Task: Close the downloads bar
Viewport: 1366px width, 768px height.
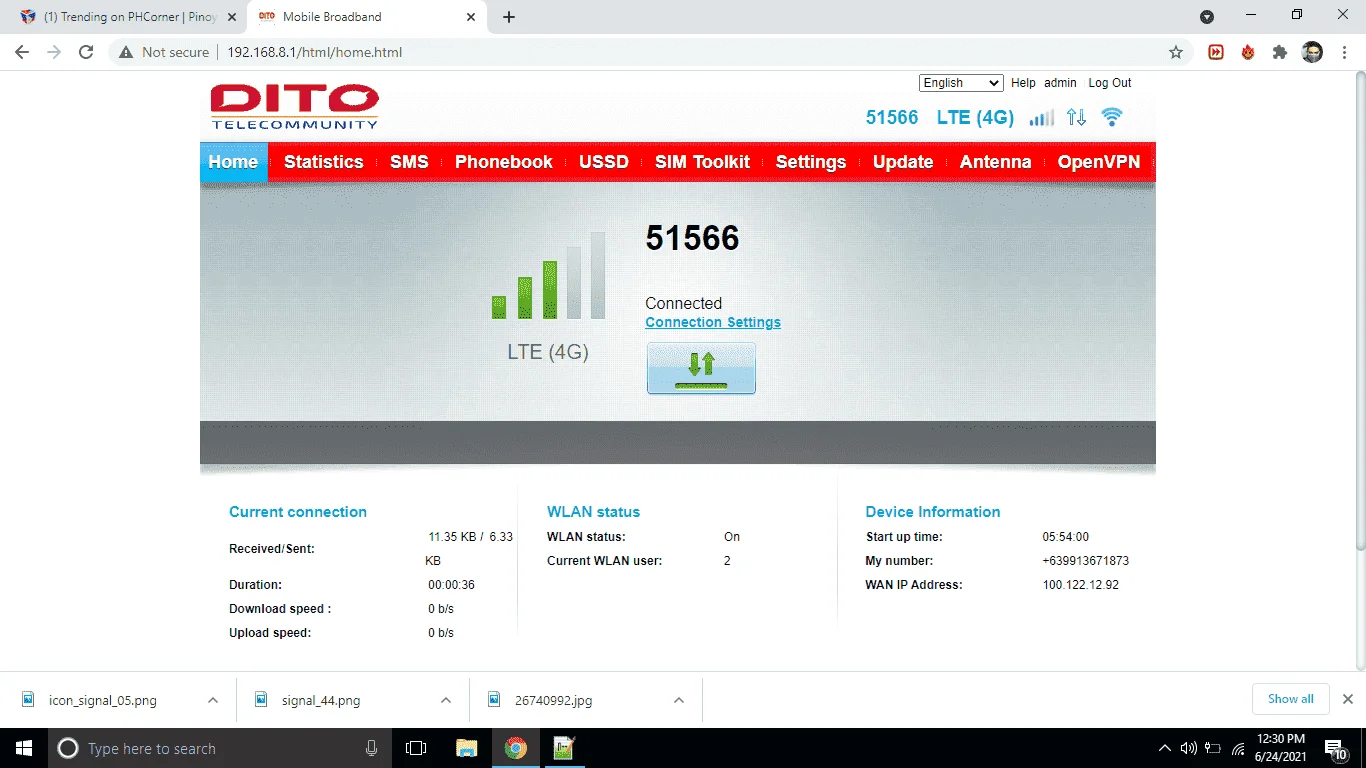Action: [1348, 699]
